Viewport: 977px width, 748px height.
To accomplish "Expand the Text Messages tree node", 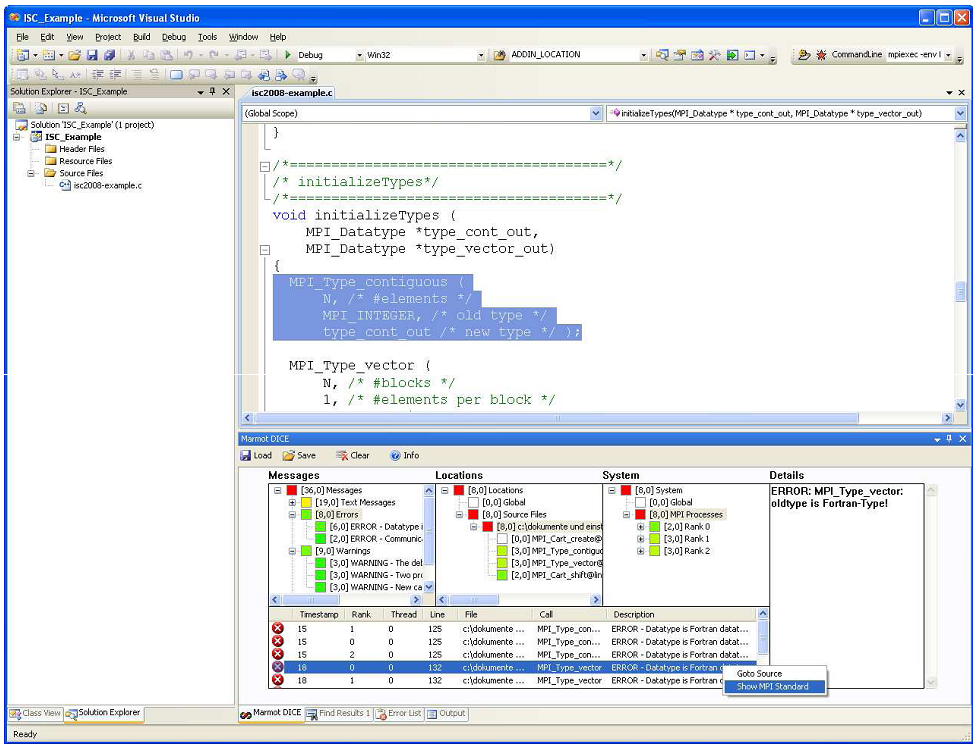I will tap(292, 502).
